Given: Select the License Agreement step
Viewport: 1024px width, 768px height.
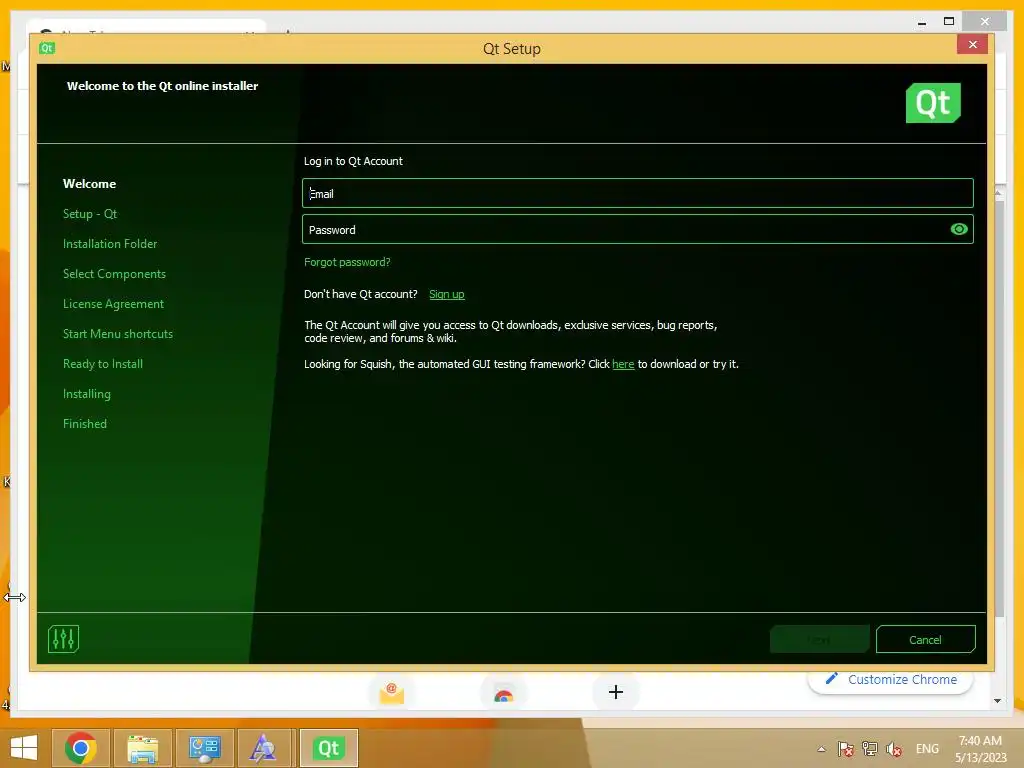Looking at the screenshot, I should click(113, 304).
